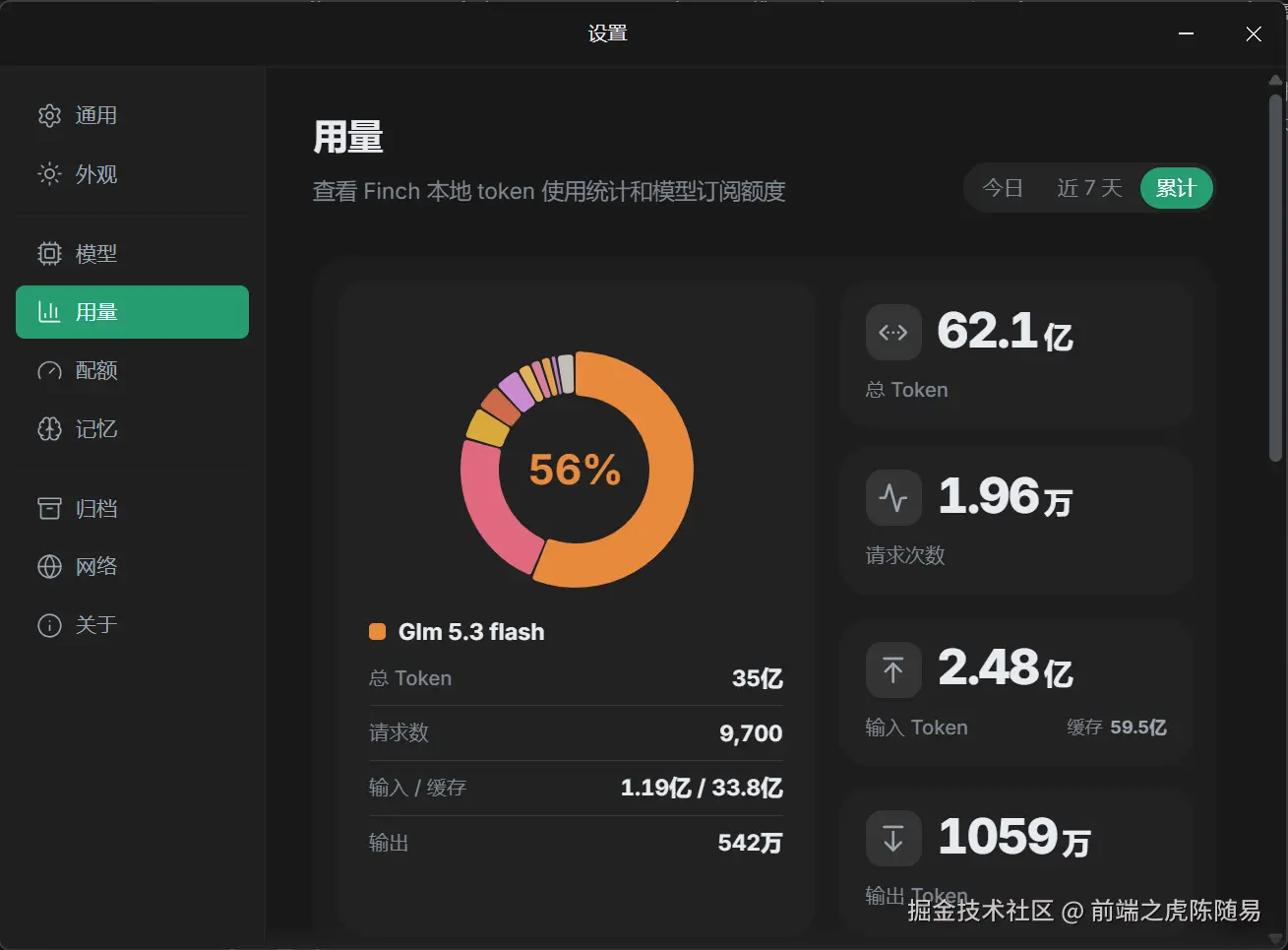Click the request count pulse icon
Viewport: 1288px width, 950px height.
tap(893, 498)
